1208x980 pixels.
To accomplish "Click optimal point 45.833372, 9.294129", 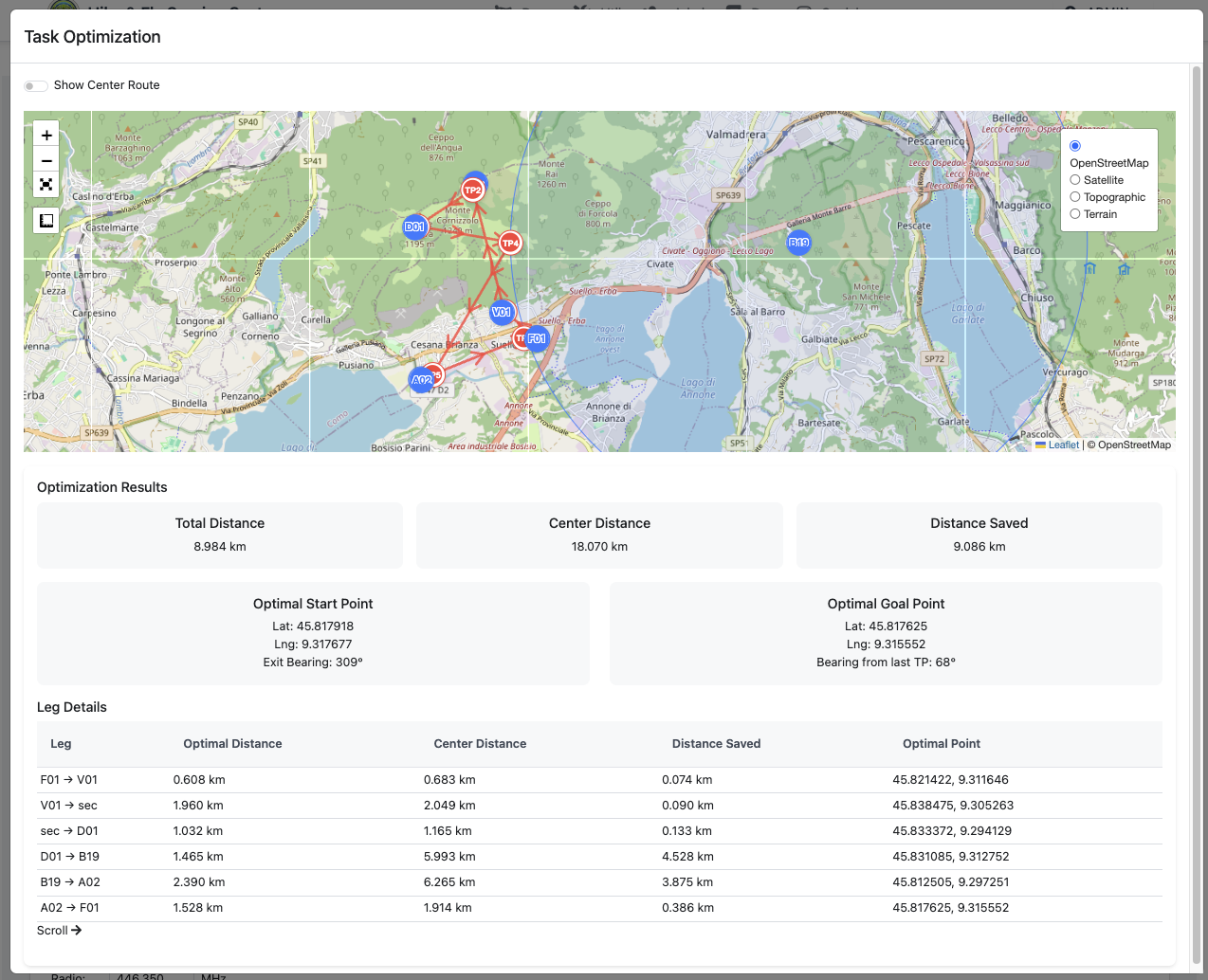I will tap(952, 831).
